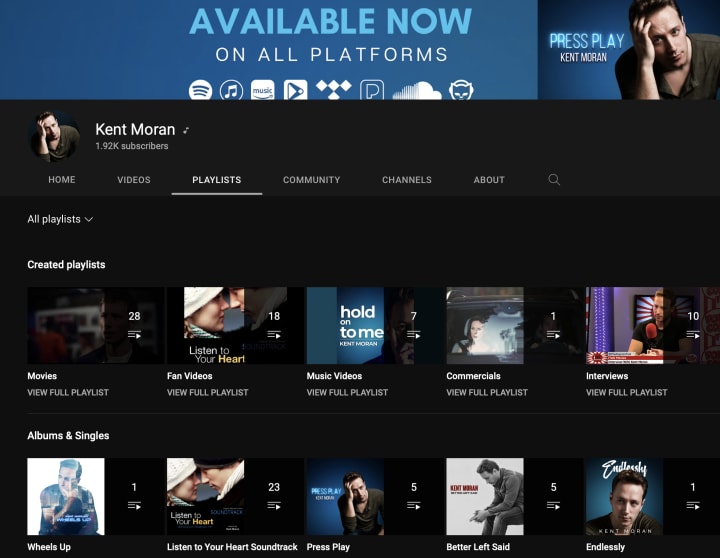
Task: Open Listen to Your Heart Soundtrack thumbnail
Action: [235, 496]
